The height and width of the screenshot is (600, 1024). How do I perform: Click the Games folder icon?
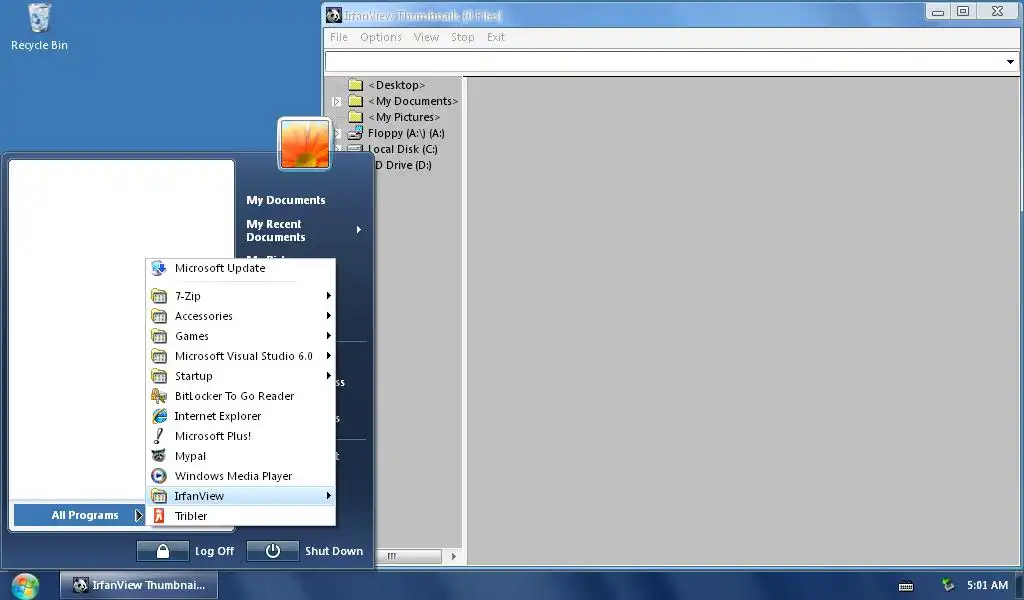pos(159,336)
